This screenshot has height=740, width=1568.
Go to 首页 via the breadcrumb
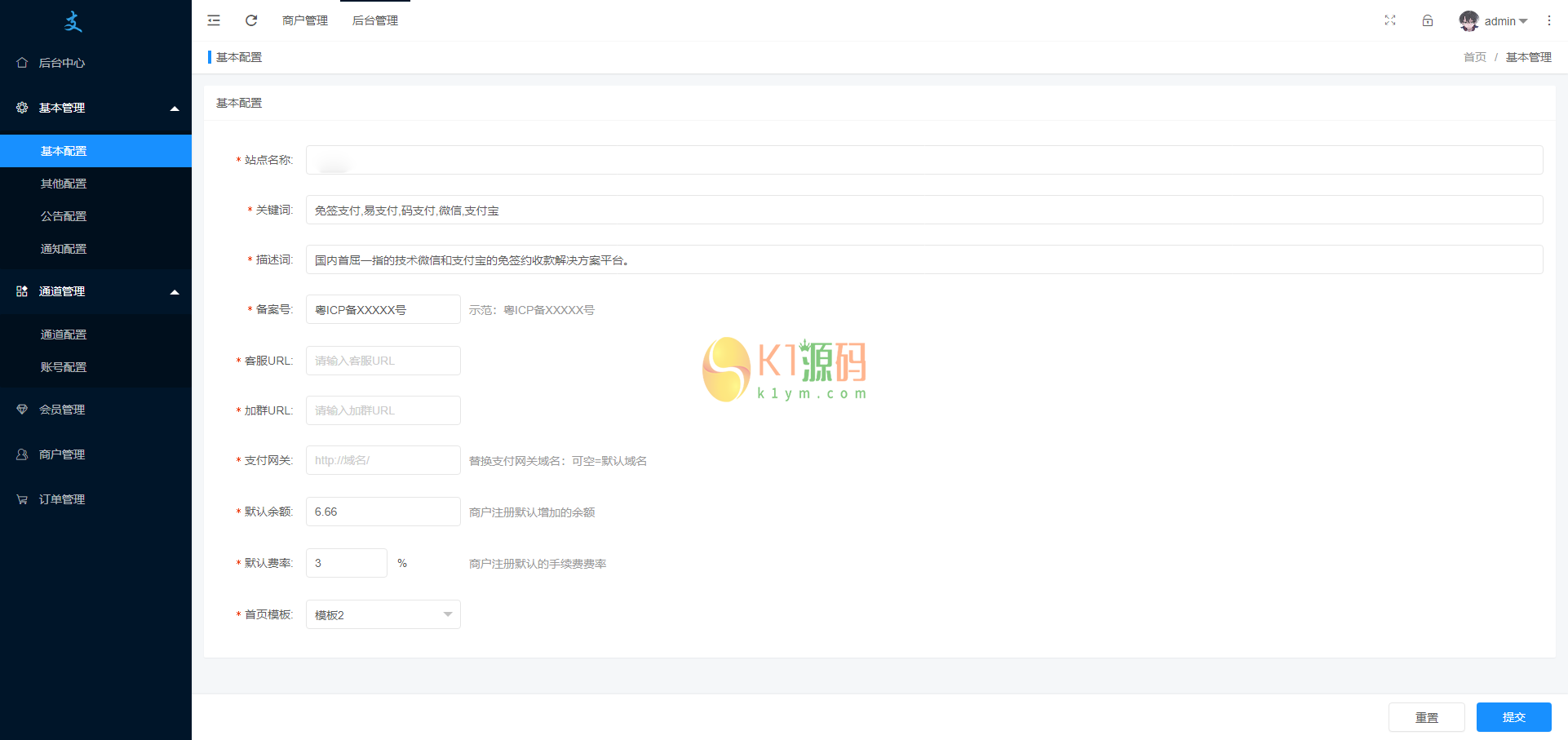pyautogui.click(x=1475, y=57)
